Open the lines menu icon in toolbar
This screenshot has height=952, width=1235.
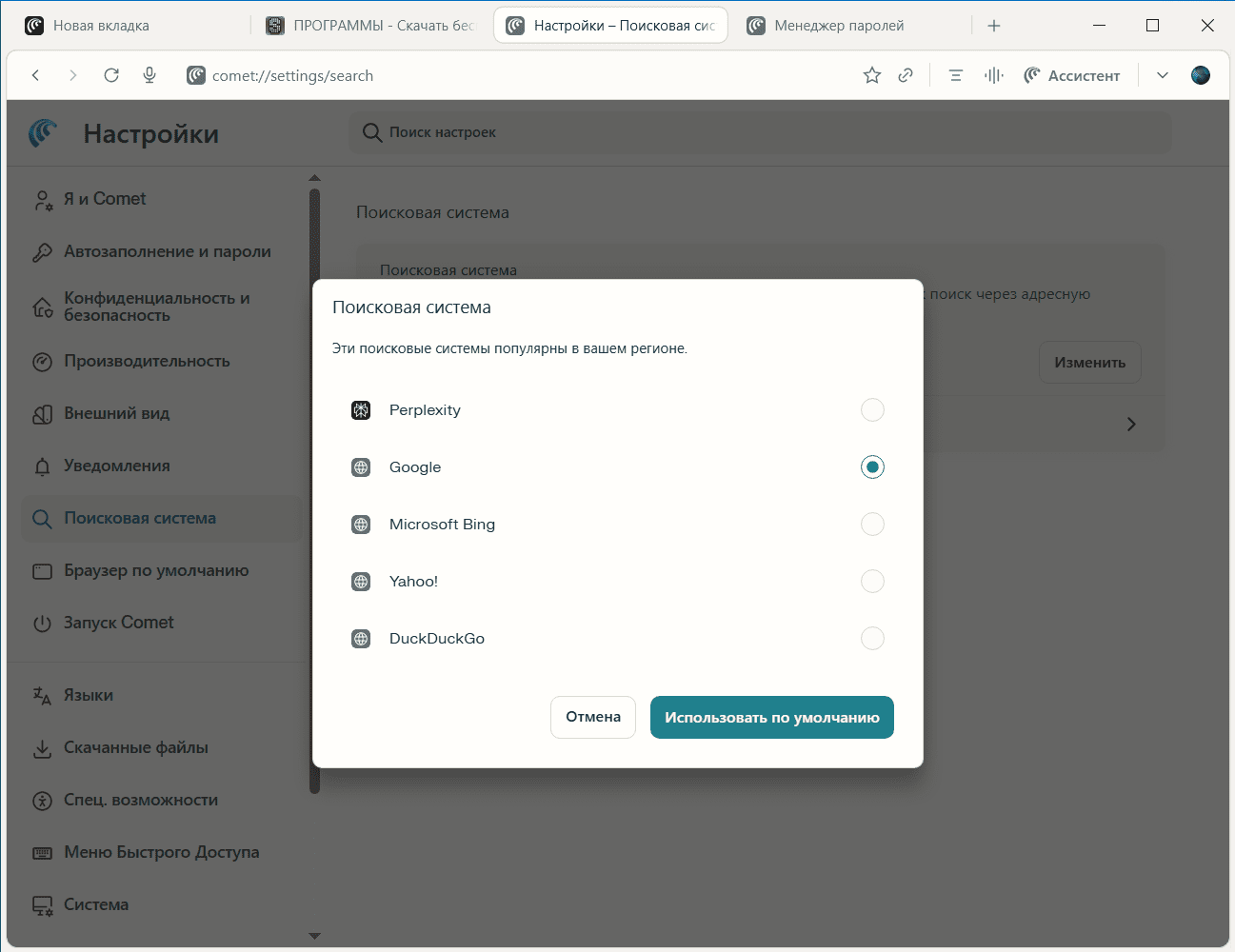point(956,75)
